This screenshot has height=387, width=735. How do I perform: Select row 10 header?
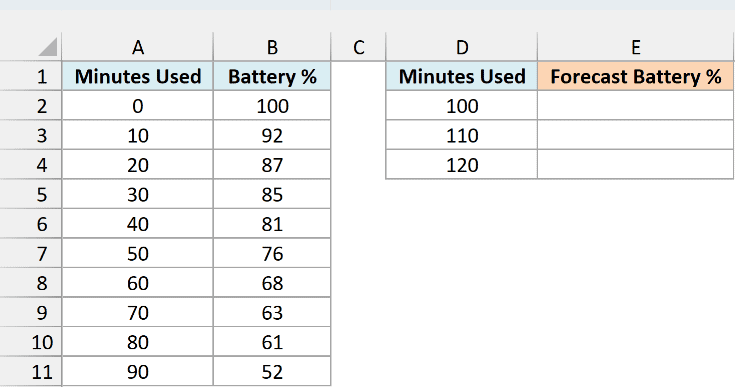30,342
